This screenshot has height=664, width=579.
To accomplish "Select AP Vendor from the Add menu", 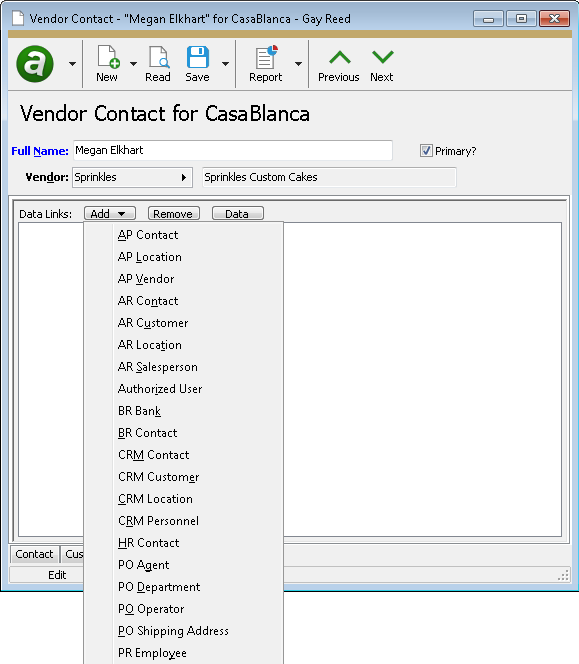I will point(146,279).
